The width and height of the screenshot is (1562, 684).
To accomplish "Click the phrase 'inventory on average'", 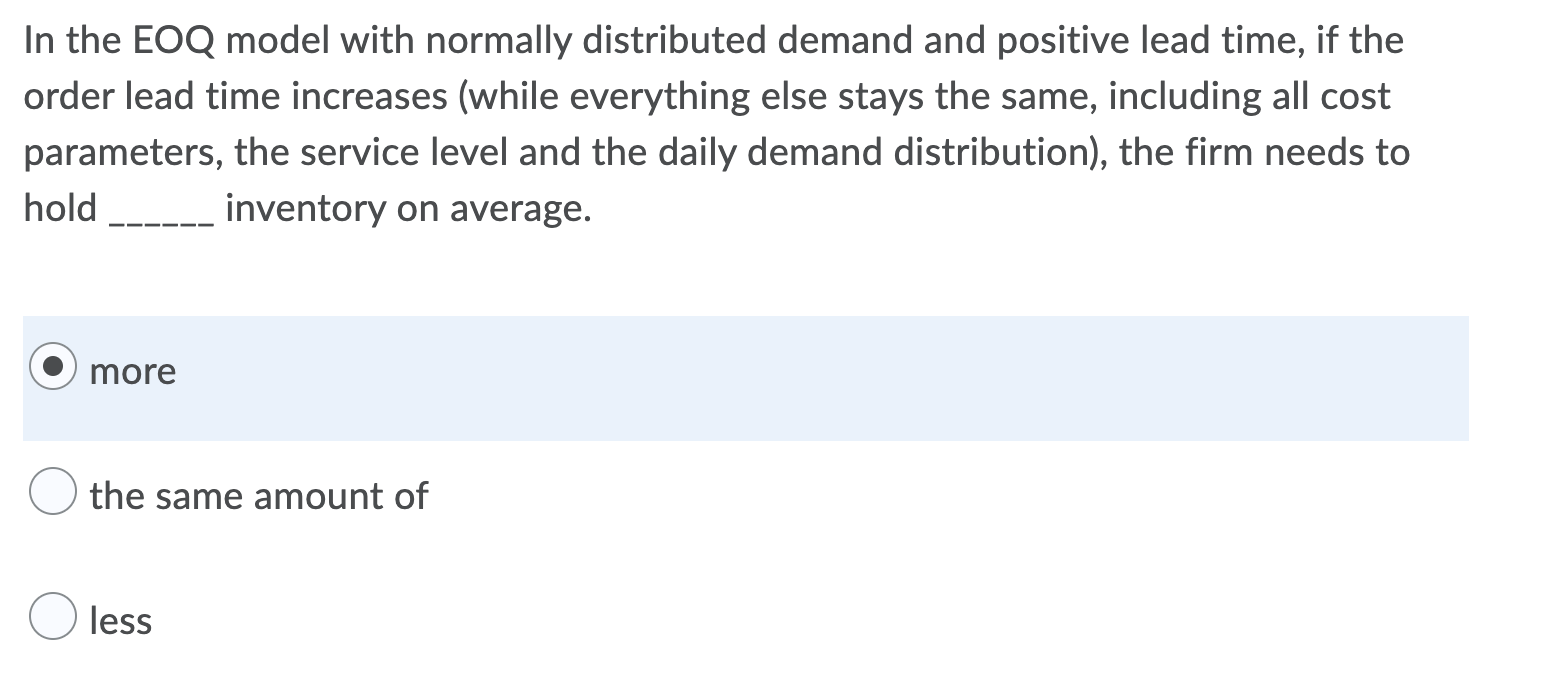I will (407, 208).
